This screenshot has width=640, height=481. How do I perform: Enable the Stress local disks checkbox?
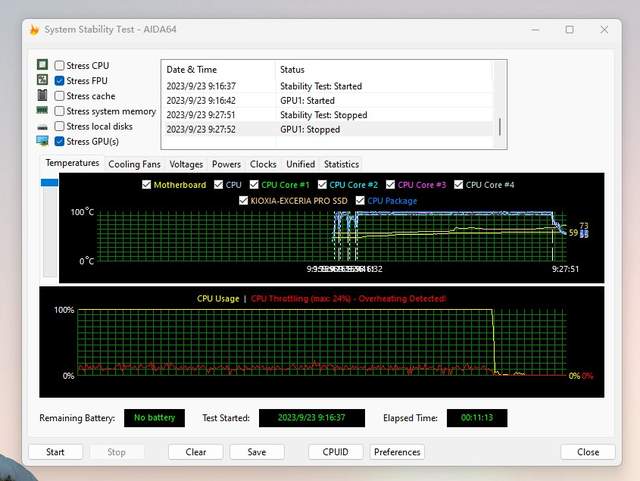pos(60,126)
